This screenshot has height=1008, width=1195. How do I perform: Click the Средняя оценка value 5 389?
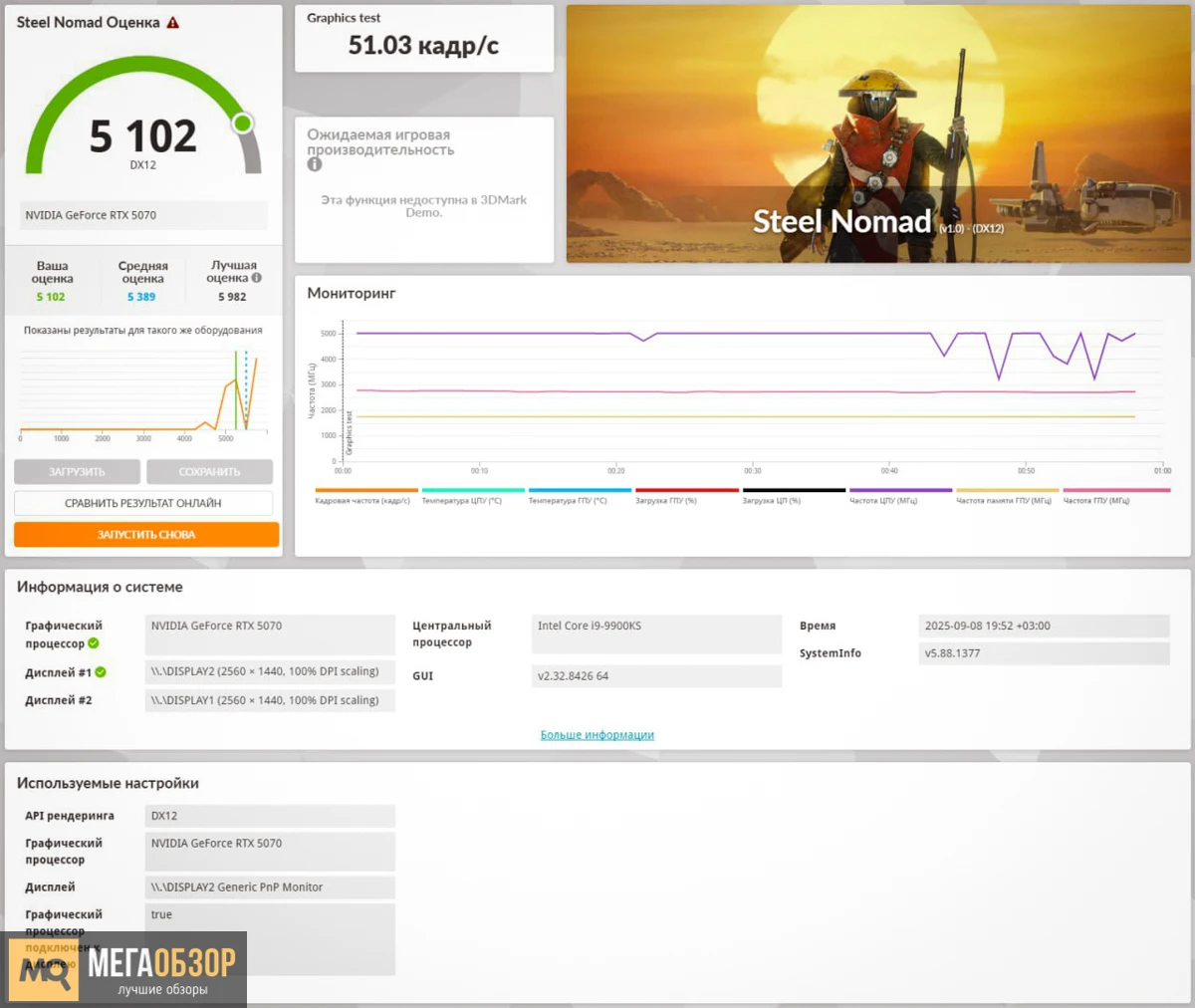(x=141, y=297)
